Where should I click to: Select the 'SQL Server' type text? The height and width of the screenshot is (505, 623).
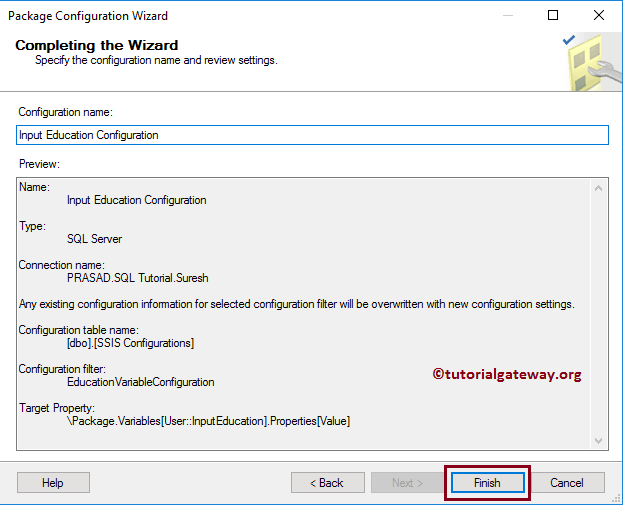(x=94, y=239)
